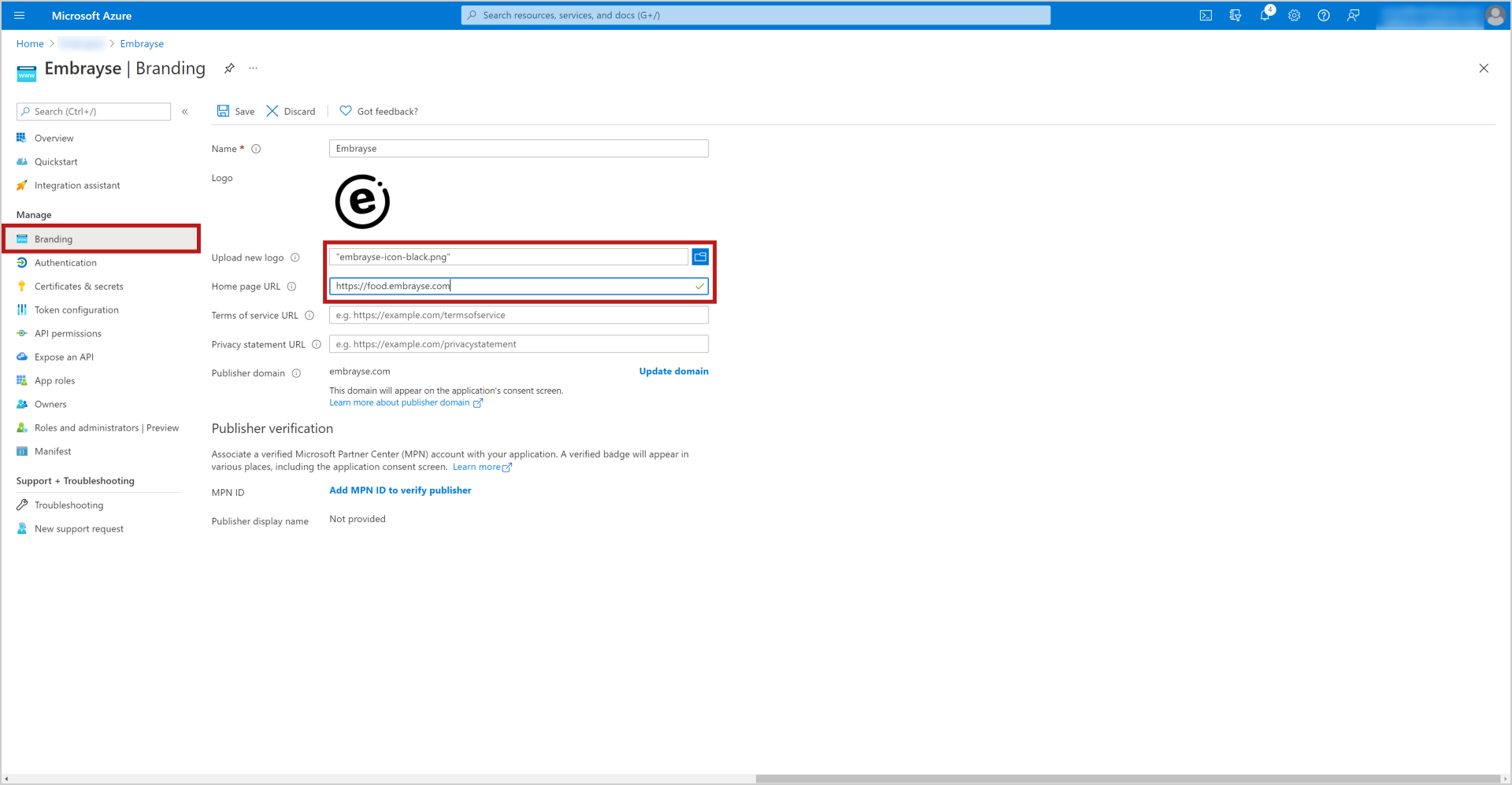Open the more options ellipsis near title
Viewport: 1512px width, 785px height.
253,69
